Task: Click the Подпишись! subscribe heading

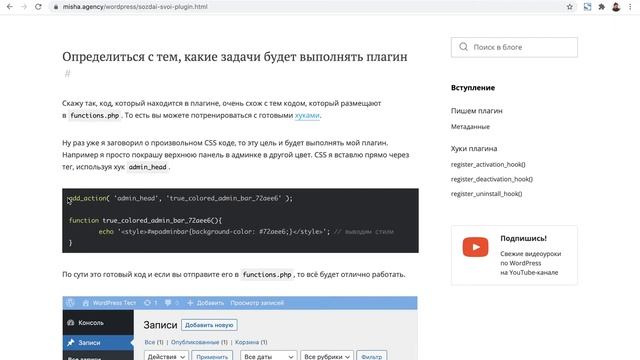Action: tap(524, 238)
